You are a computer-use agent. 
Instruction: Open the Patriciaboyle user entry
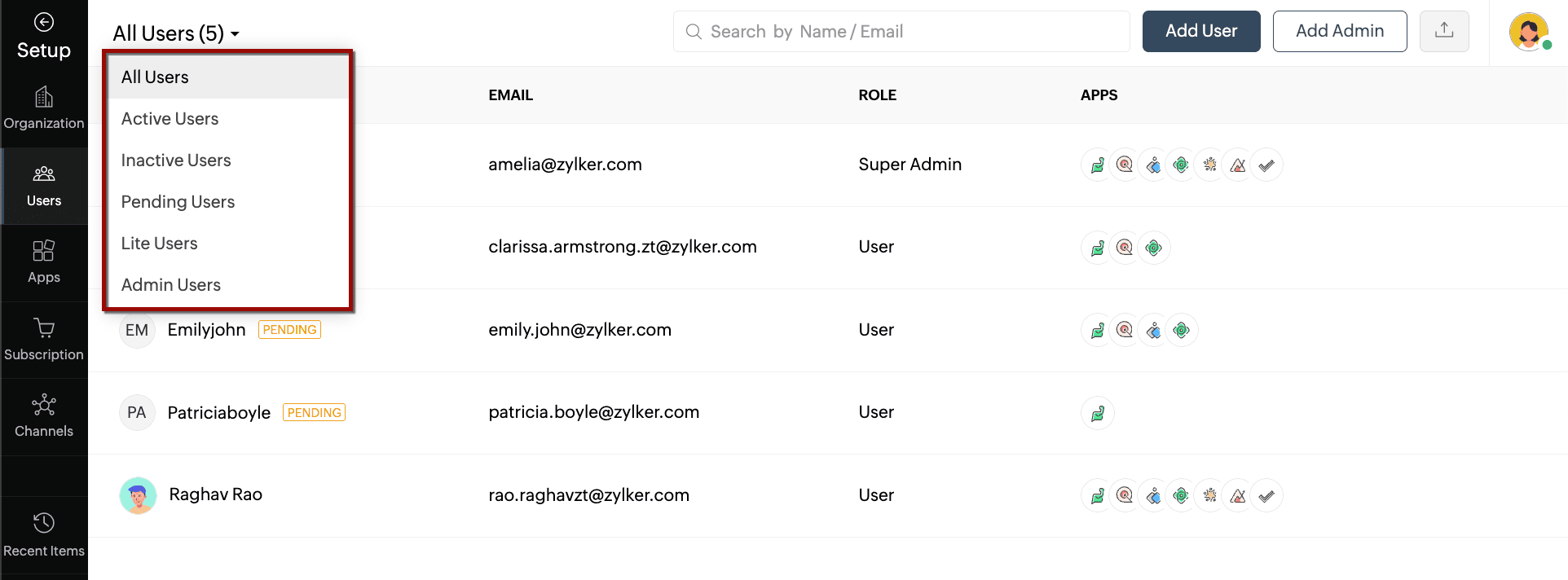[218, 413]
